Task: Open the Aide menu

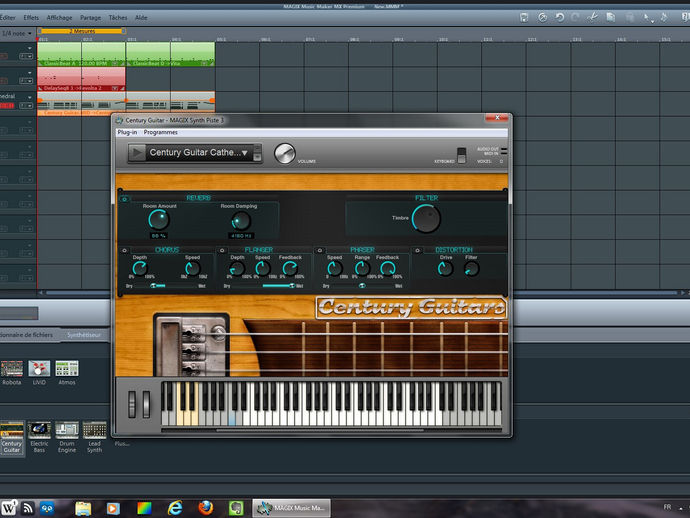Action: pyautogui.click(x=141, y=18)
